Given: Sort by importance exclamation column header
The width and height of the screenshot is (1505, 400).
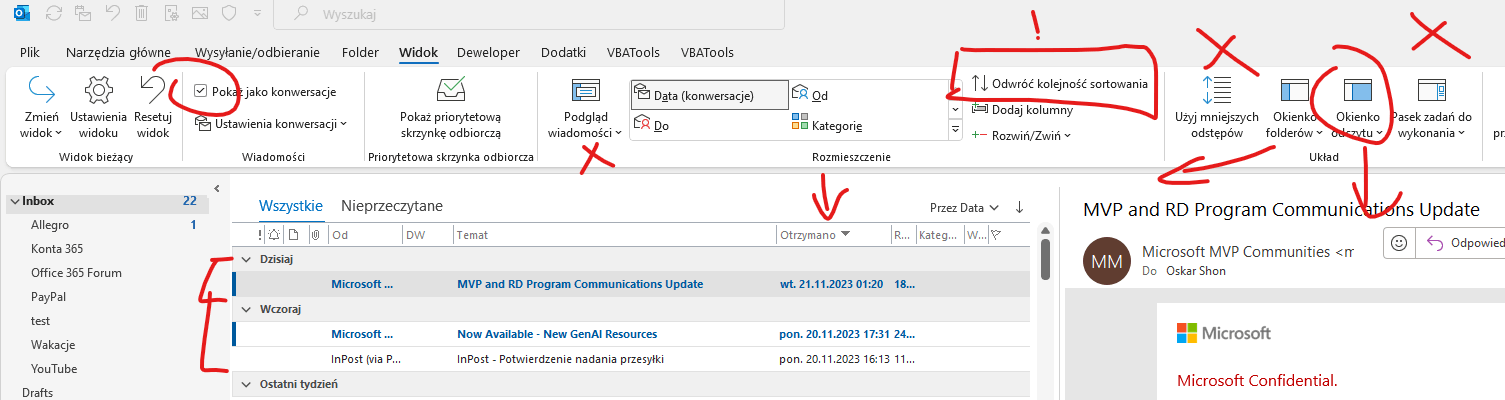Looking at the screenshot, I should [261, 235].
